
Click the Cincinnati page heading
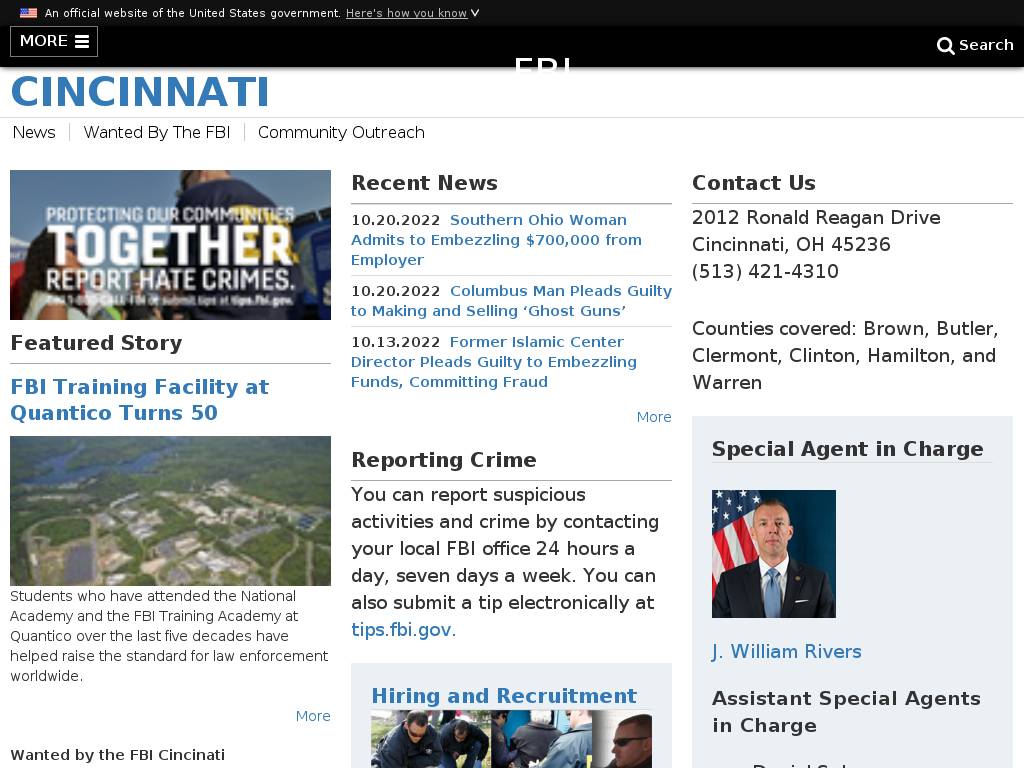pyautogui.click(x=140, y=91)
